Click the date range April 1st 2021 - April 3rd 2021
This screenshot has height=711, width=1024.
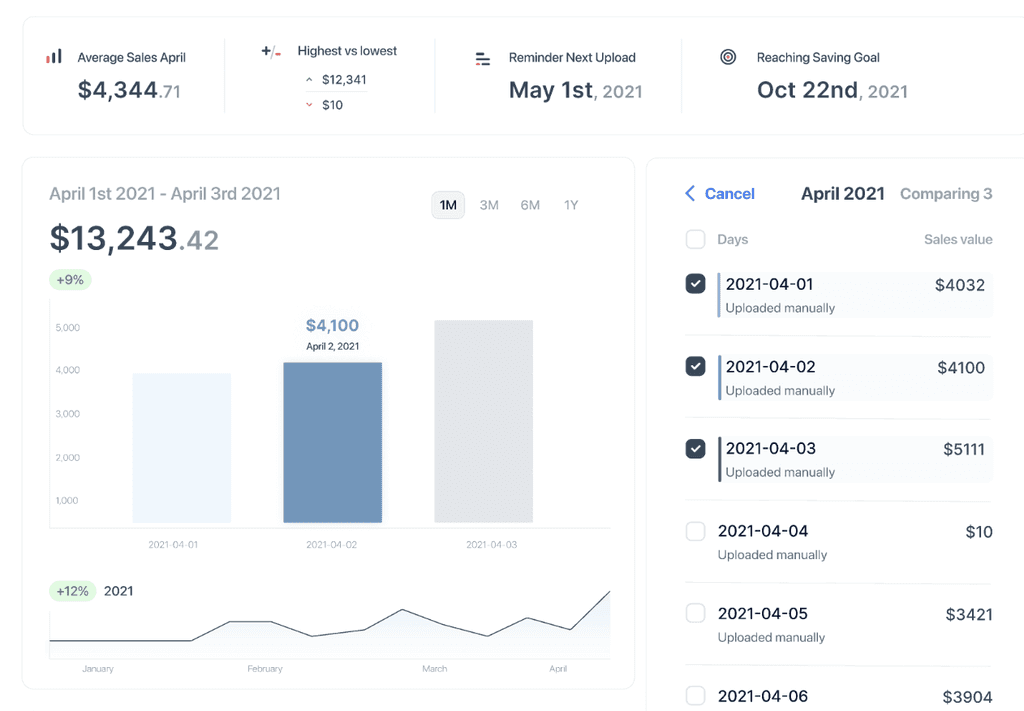tap(165, 194)
